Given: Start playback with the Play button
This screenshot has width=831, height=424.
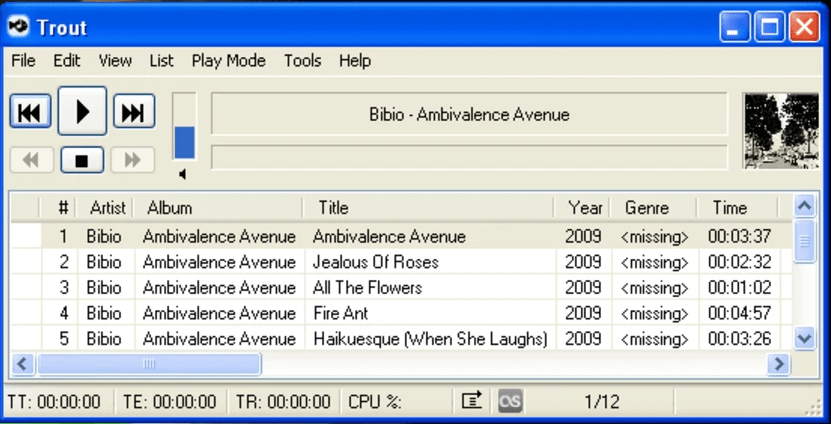Looking at the screenshot, I should (x=82, y=111).
